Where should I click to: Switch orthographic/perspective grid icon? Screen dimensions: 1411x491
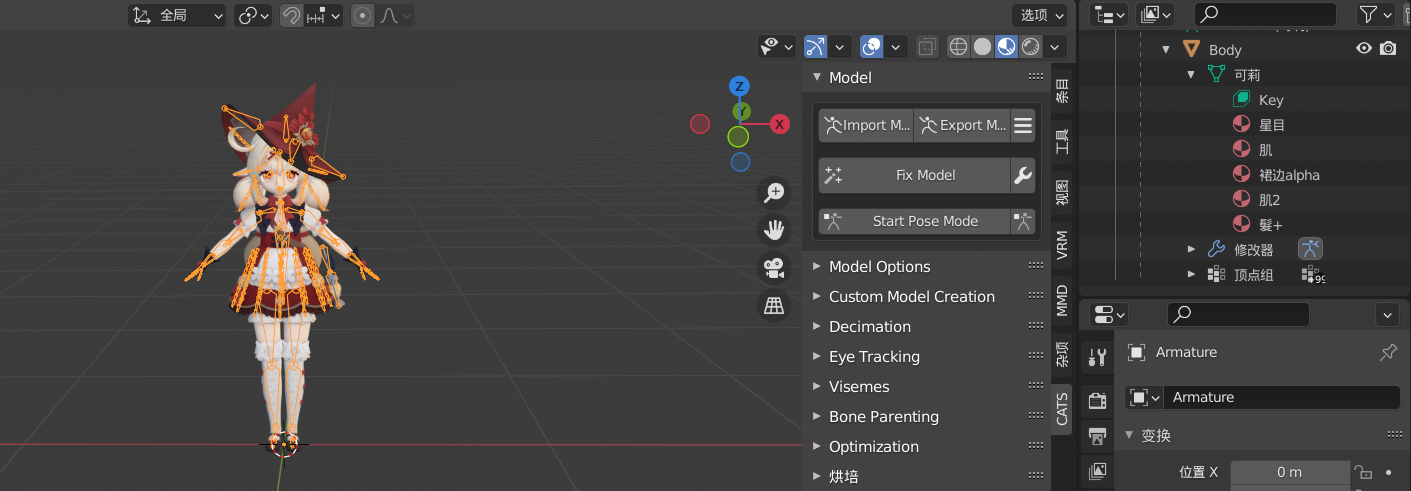(774, 306)
